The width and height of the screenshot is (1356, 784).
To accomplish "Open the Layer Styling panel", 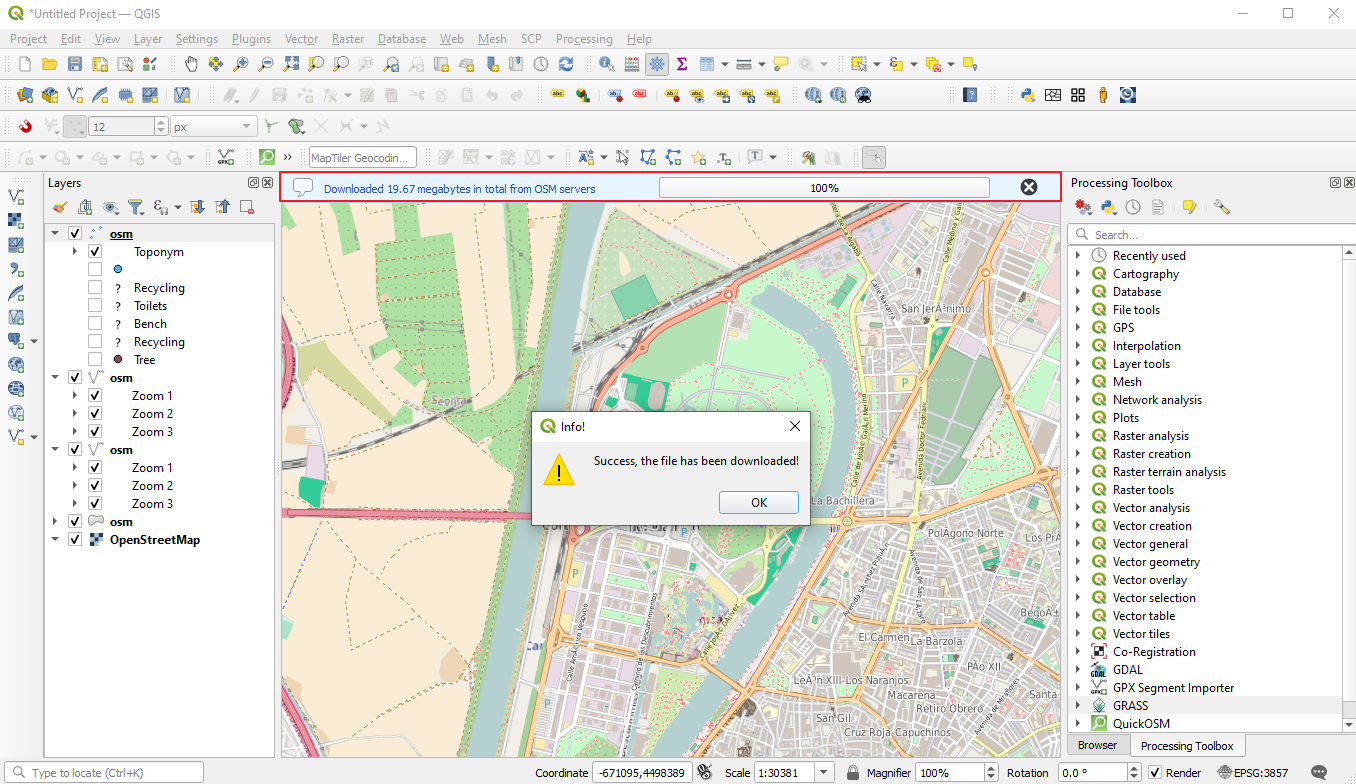I will 59,207.
